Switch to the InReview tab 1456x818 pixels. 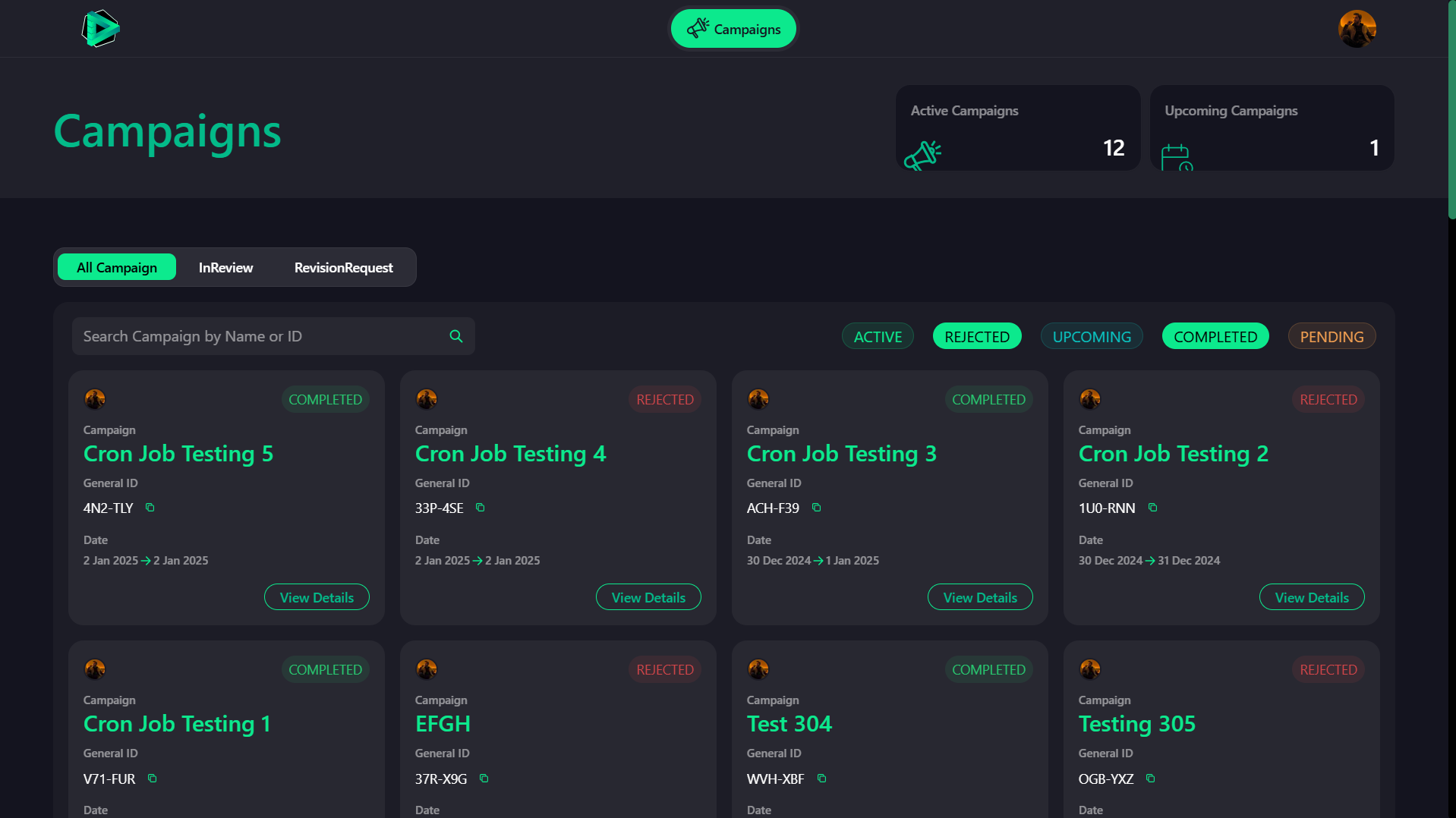(225, 267)
